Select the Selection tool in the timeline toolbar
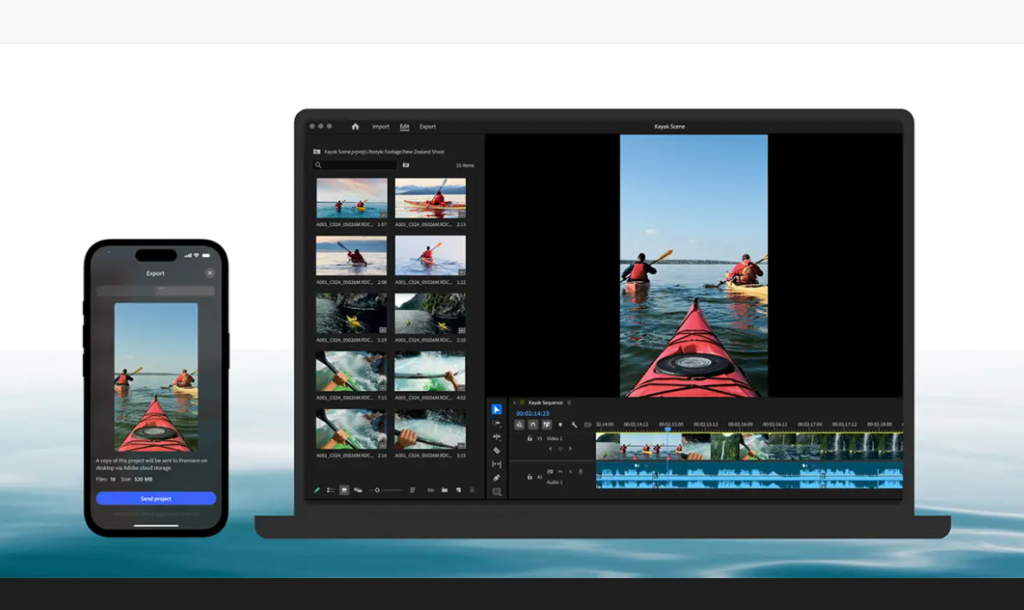 tap(497, 410)
